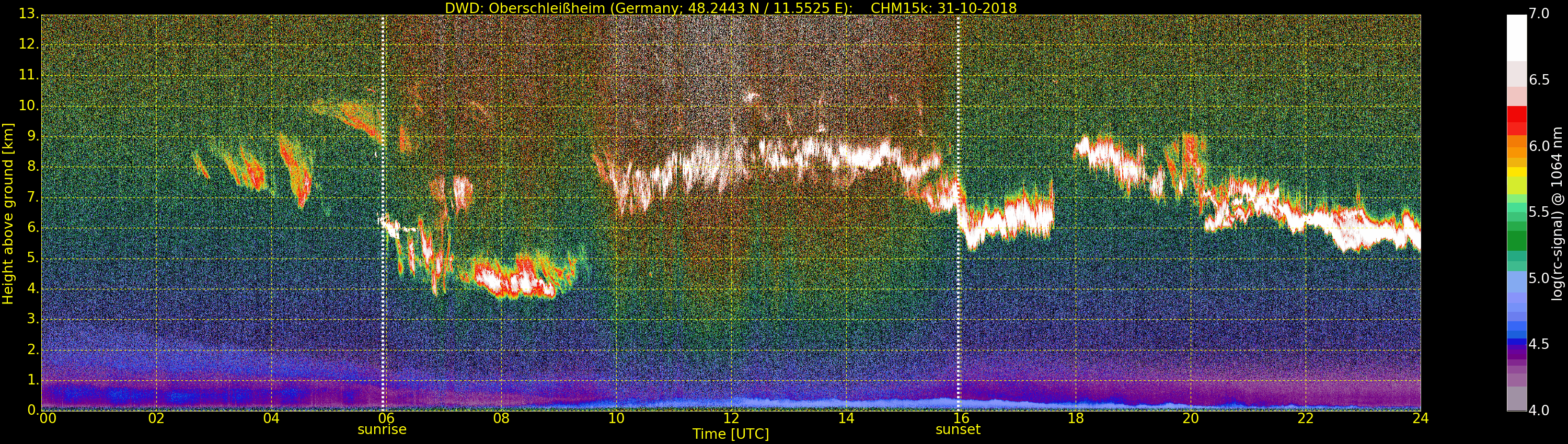Click colorbar scale value '4.5'
Viewport: 1568px width, 444px height.
point(1538,345)
